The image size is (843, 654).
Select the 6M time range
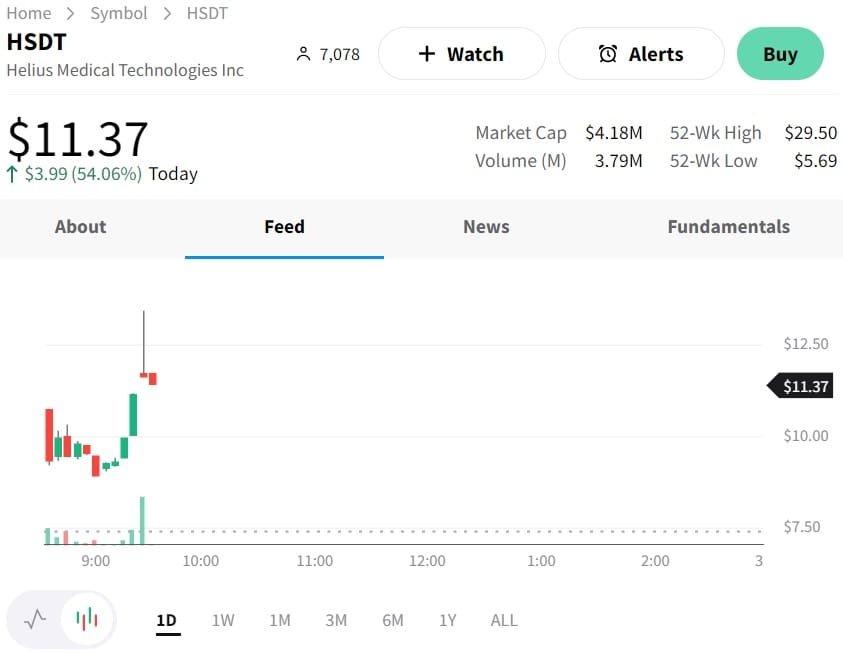(x=393, y=620)
